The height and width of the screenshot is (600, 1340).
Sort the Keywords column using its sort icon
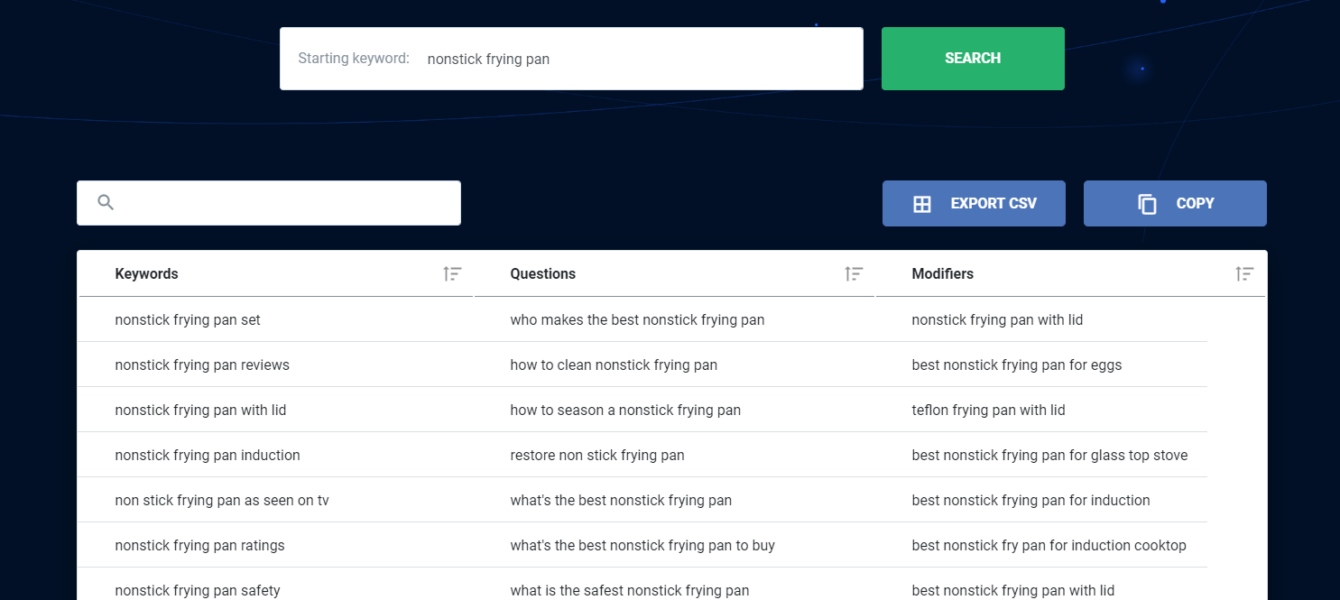tap(452, 273)
